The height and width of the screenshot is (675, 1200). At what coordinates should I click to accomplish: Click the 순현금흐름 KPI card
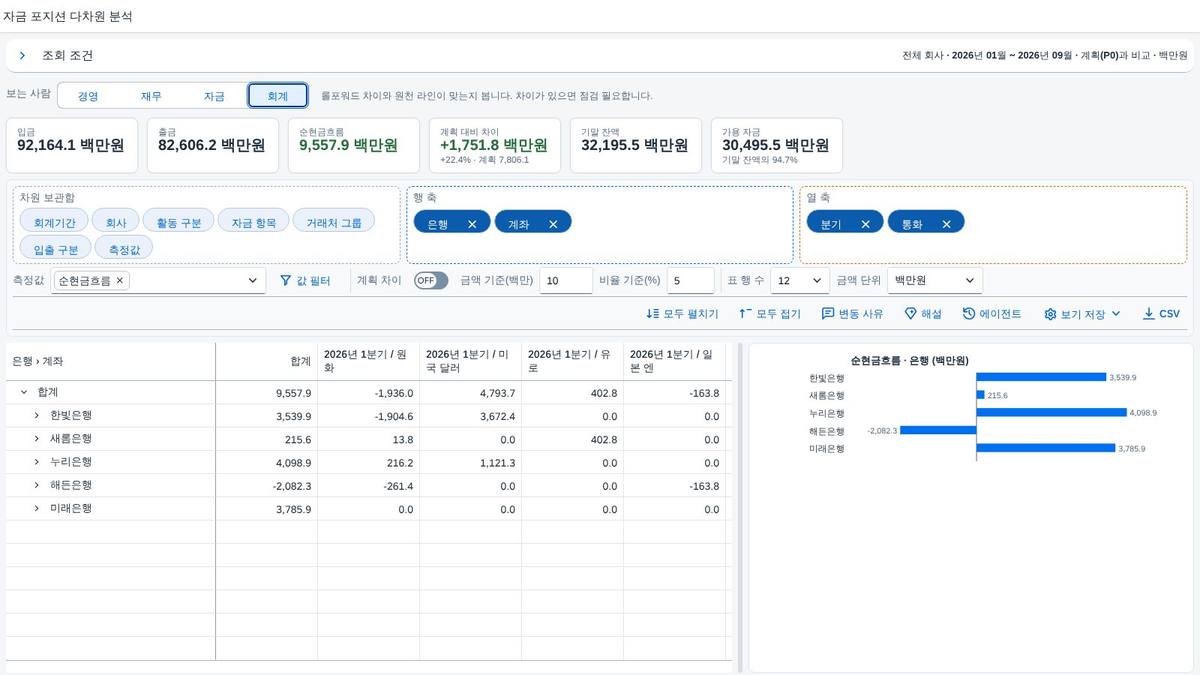(x=354, y=145)
